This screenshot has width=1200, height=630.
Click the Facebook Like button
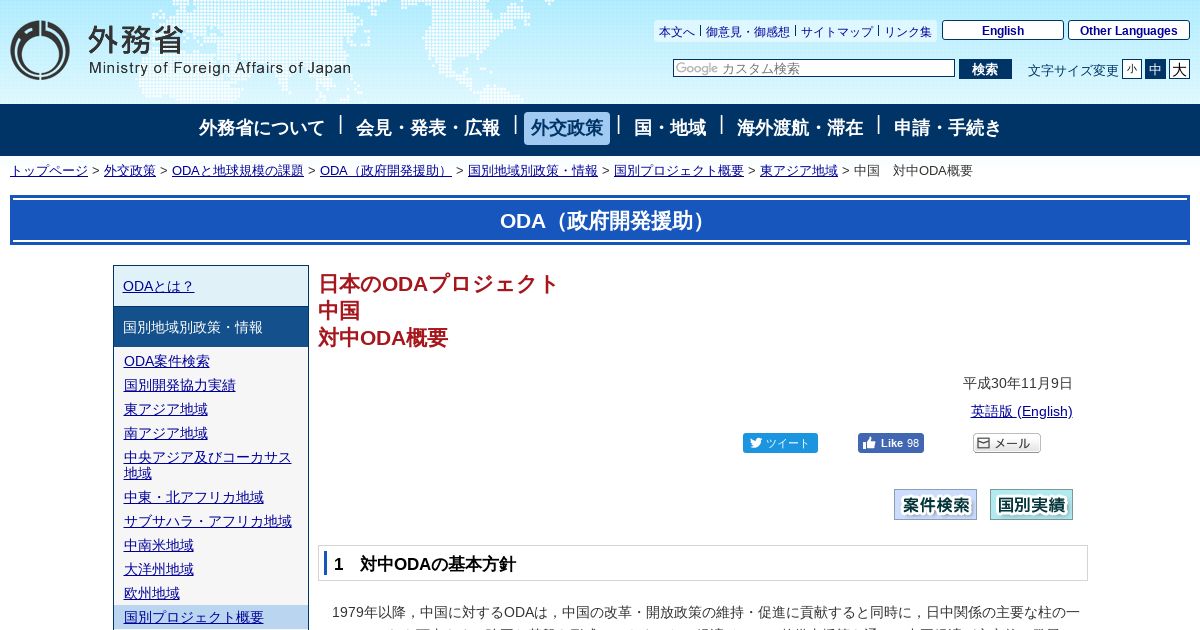click(x=891, y=443)
